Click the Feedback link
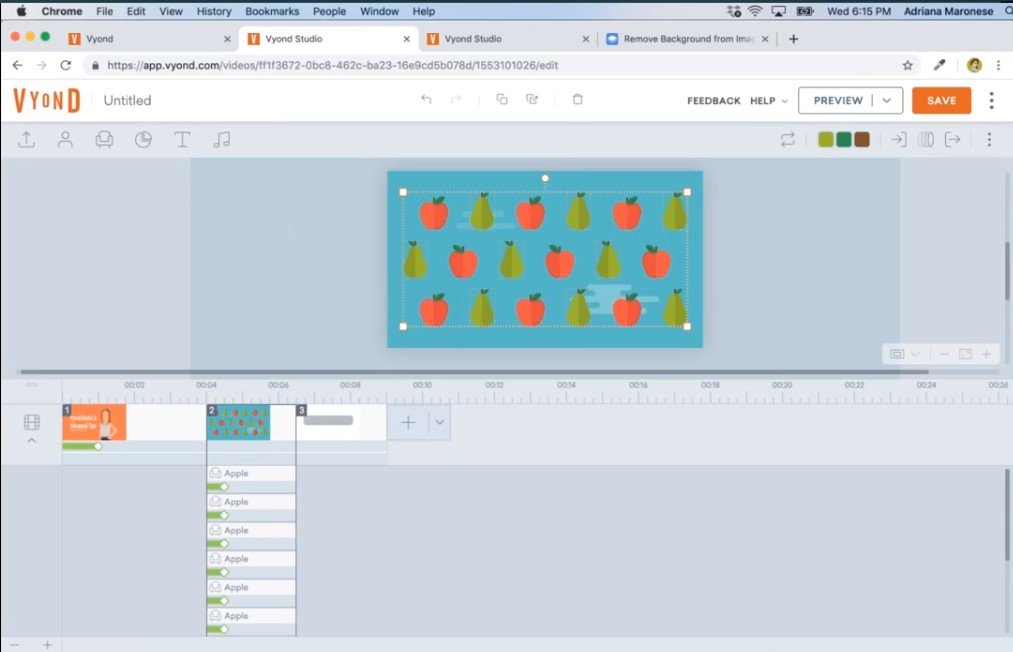Viewport: 1013px width, 652px height. click(x=713, y=101)
